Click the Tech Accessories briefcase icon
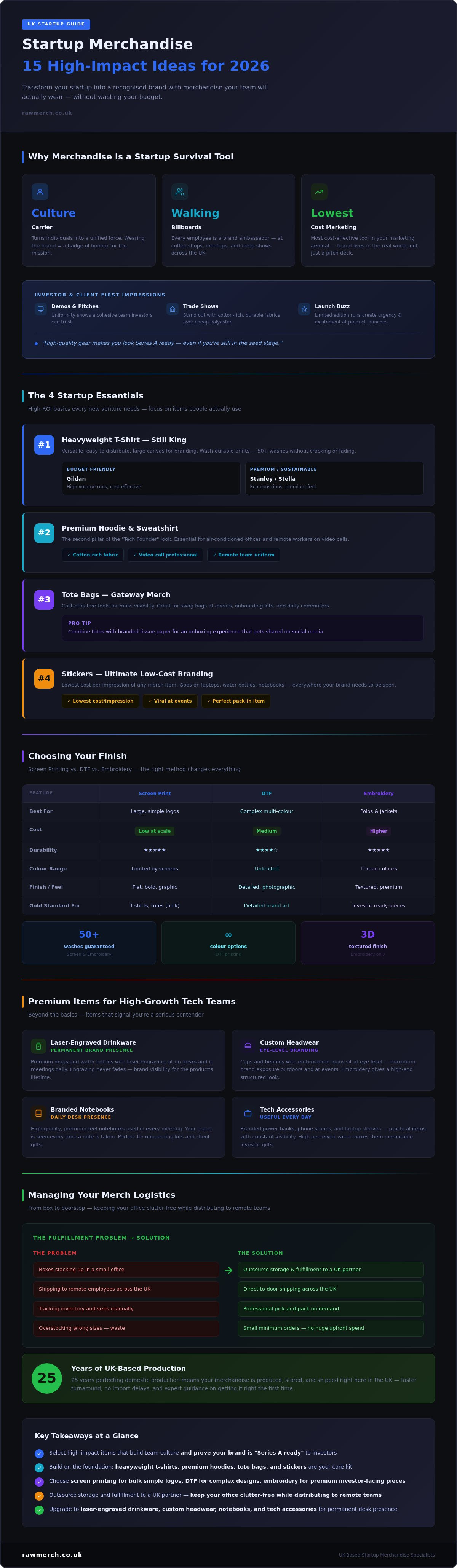Image resolution: width=457 pixels, height=1568 pixels. click(x=248, y=1113)
